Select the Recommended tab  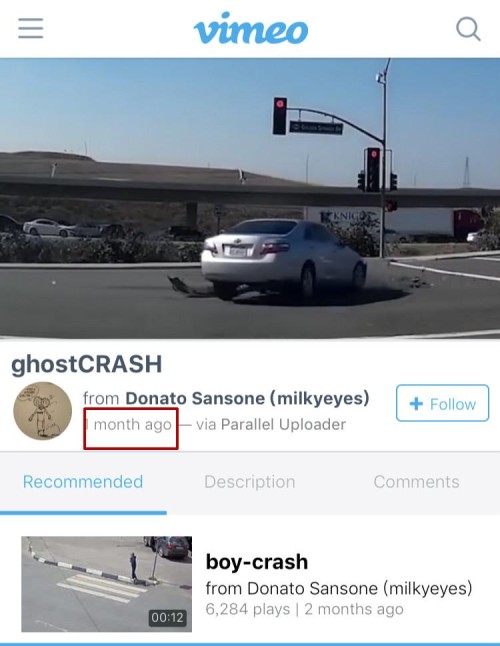tap(83, 482)
